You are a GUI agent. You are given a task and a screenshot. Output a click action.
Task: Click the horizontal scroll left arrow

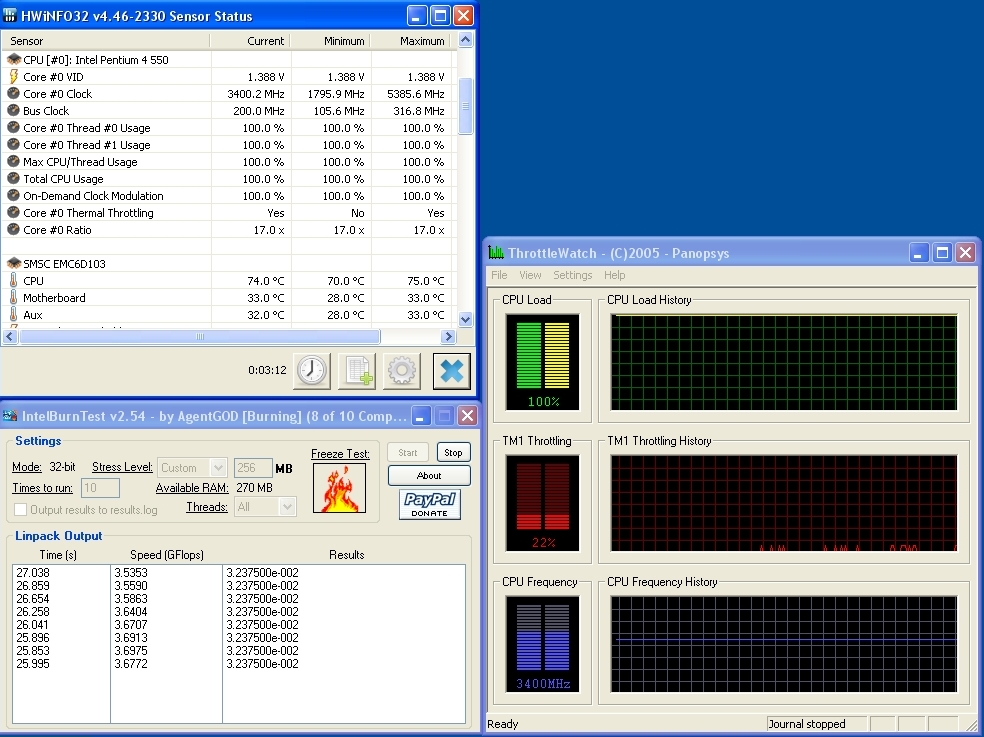tap(9, 336)
